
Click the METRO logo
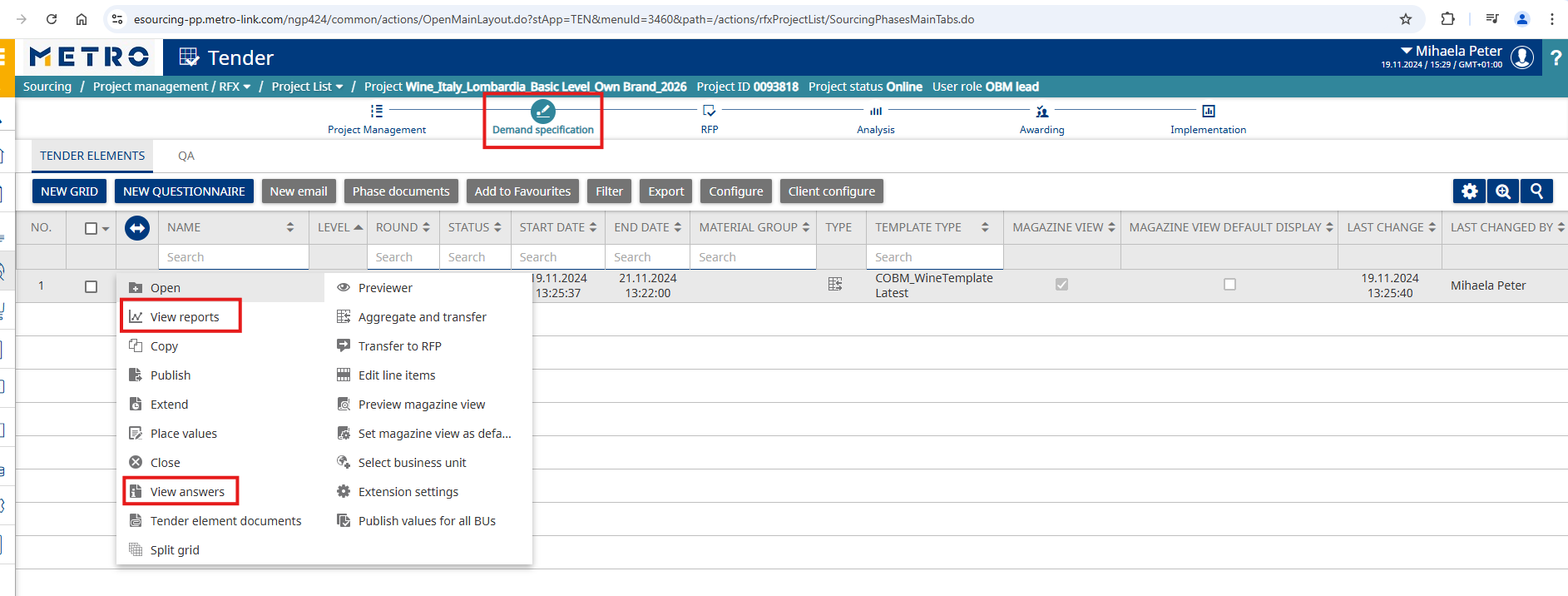coord(89,57)
